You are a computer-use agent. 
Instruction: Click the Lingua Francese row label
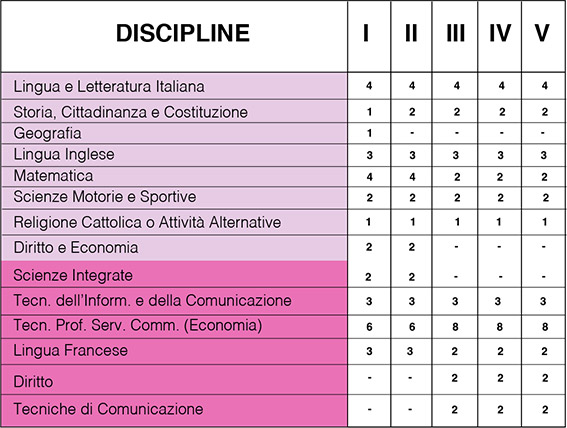pos(71,351)
